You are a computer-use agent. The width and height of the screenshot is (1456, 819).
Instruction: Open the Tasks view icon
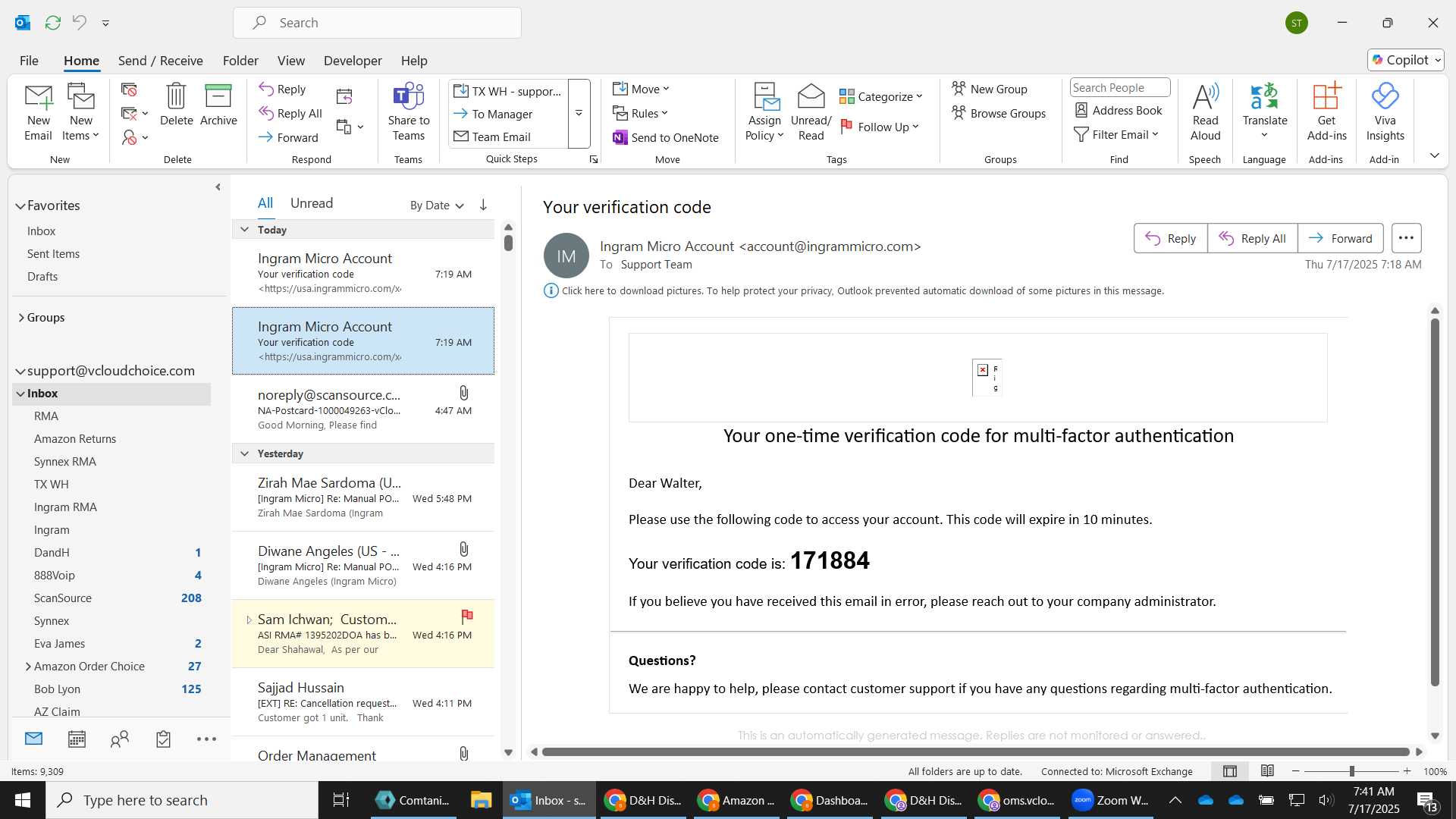point(163,739)
